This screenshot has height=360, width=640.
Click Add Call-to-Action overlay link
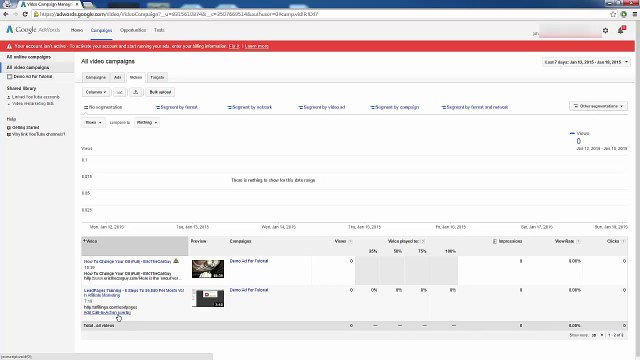point(107,313)
